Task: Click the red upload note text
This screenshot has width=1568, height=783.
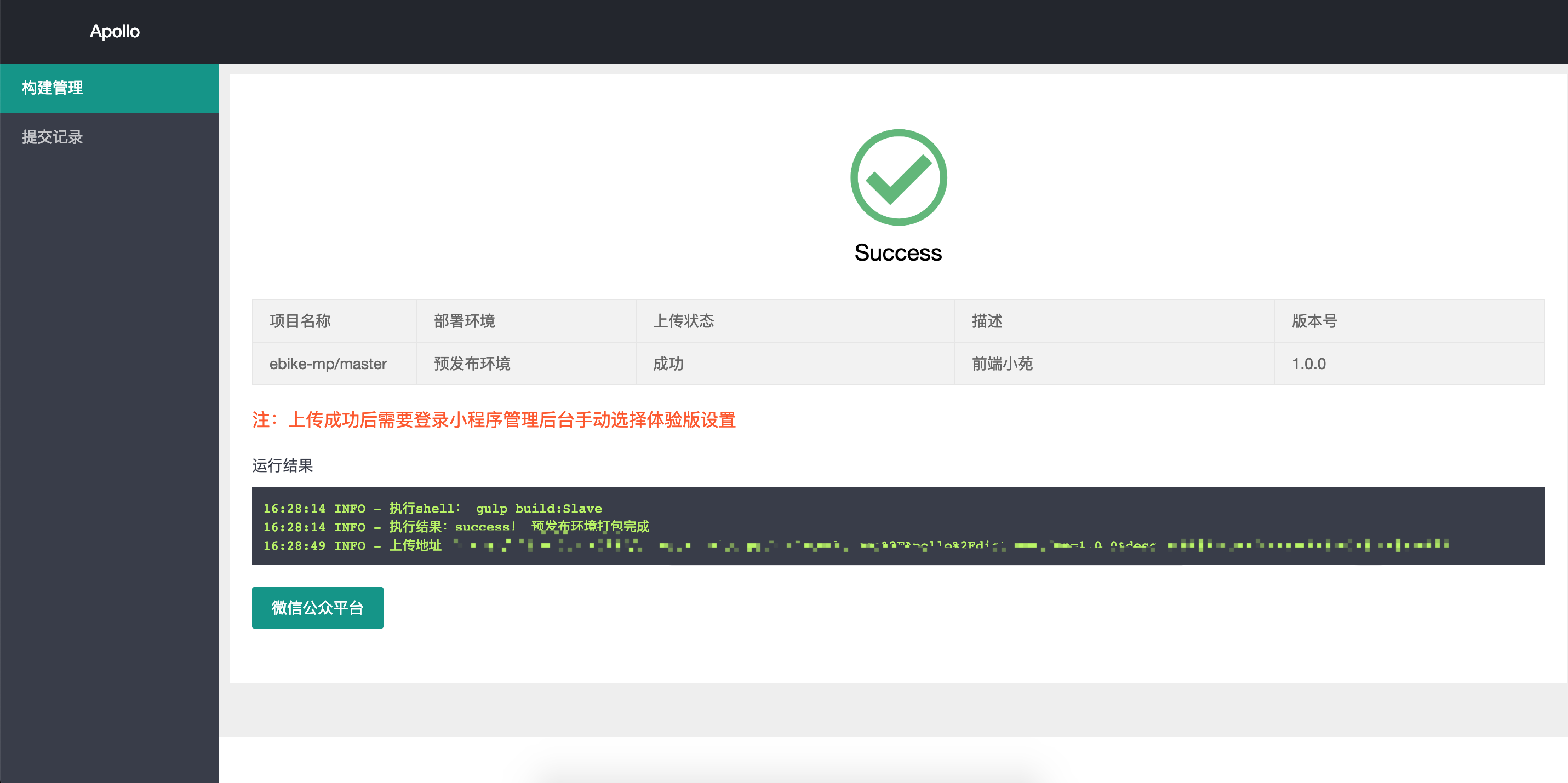Action: [x=494, y=420]
